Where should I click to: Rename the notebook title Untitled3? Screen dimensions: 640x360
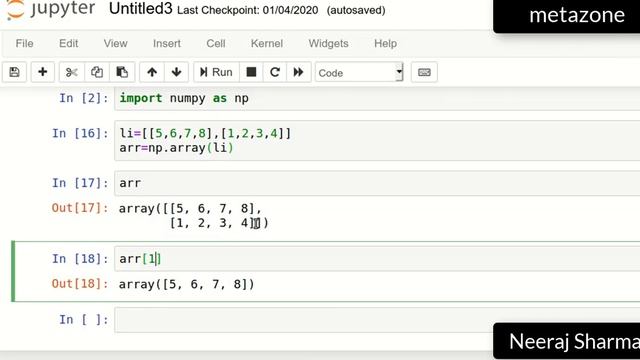click(141, 9)
